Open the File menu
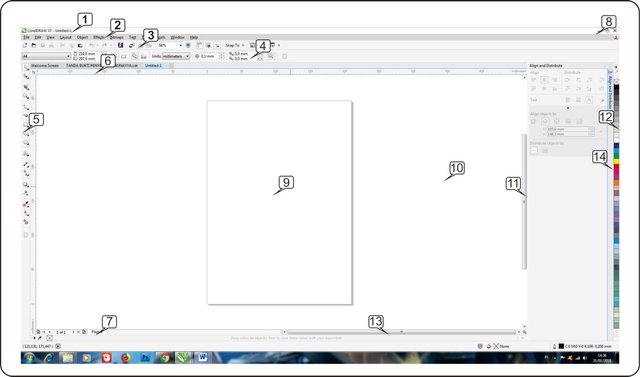Screen dimensions: 640x377 27,37
